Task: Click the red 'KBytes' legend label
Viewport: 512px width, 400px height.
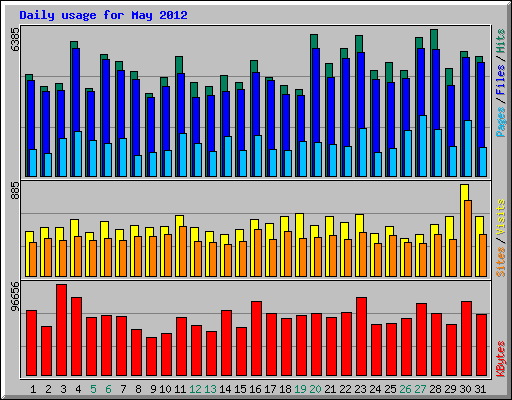Action: pyautogui.click(x=501, y=359)
